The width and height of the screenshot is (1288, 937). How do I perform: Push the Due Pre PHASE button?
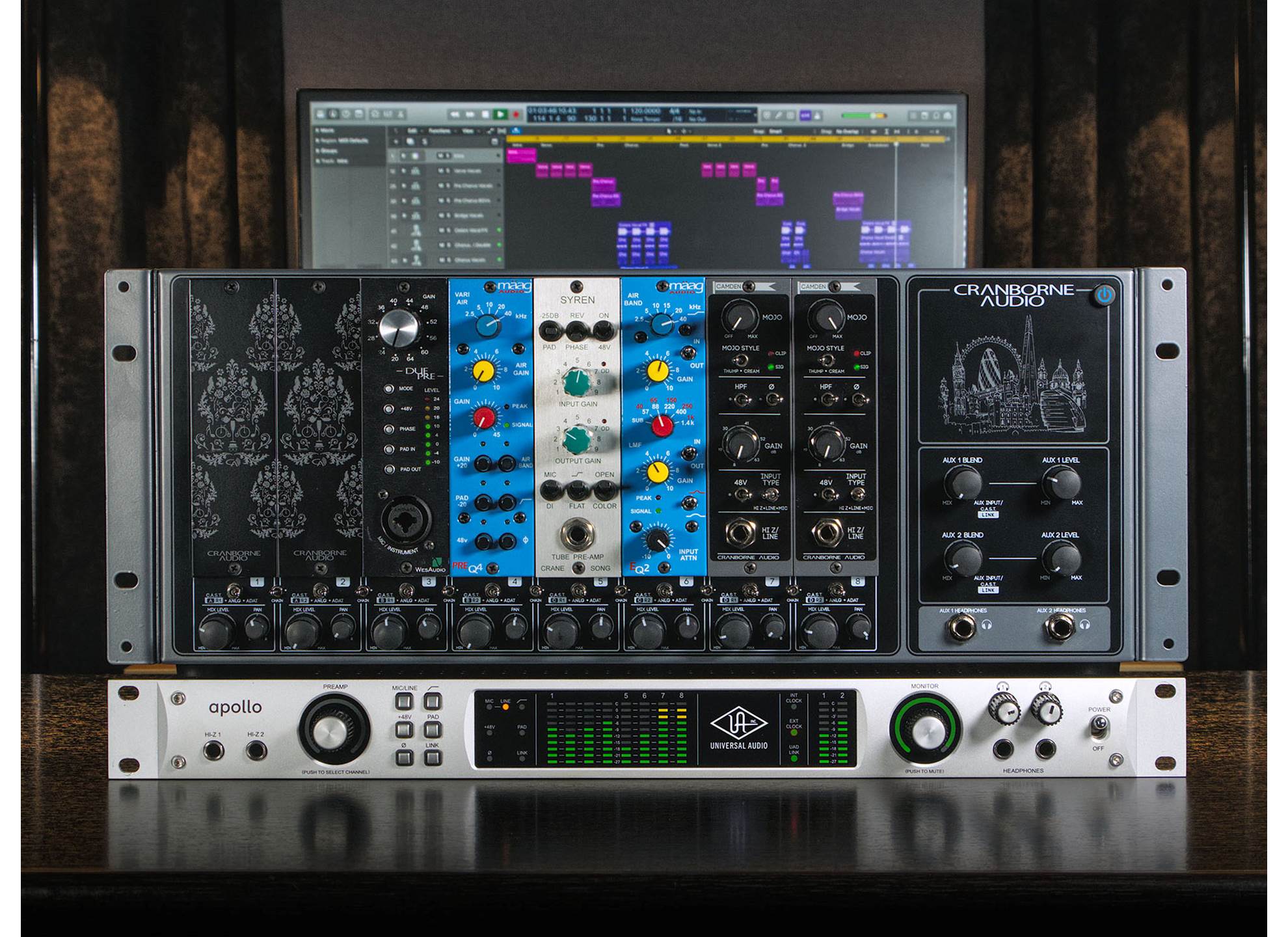(x=389, y=429)
